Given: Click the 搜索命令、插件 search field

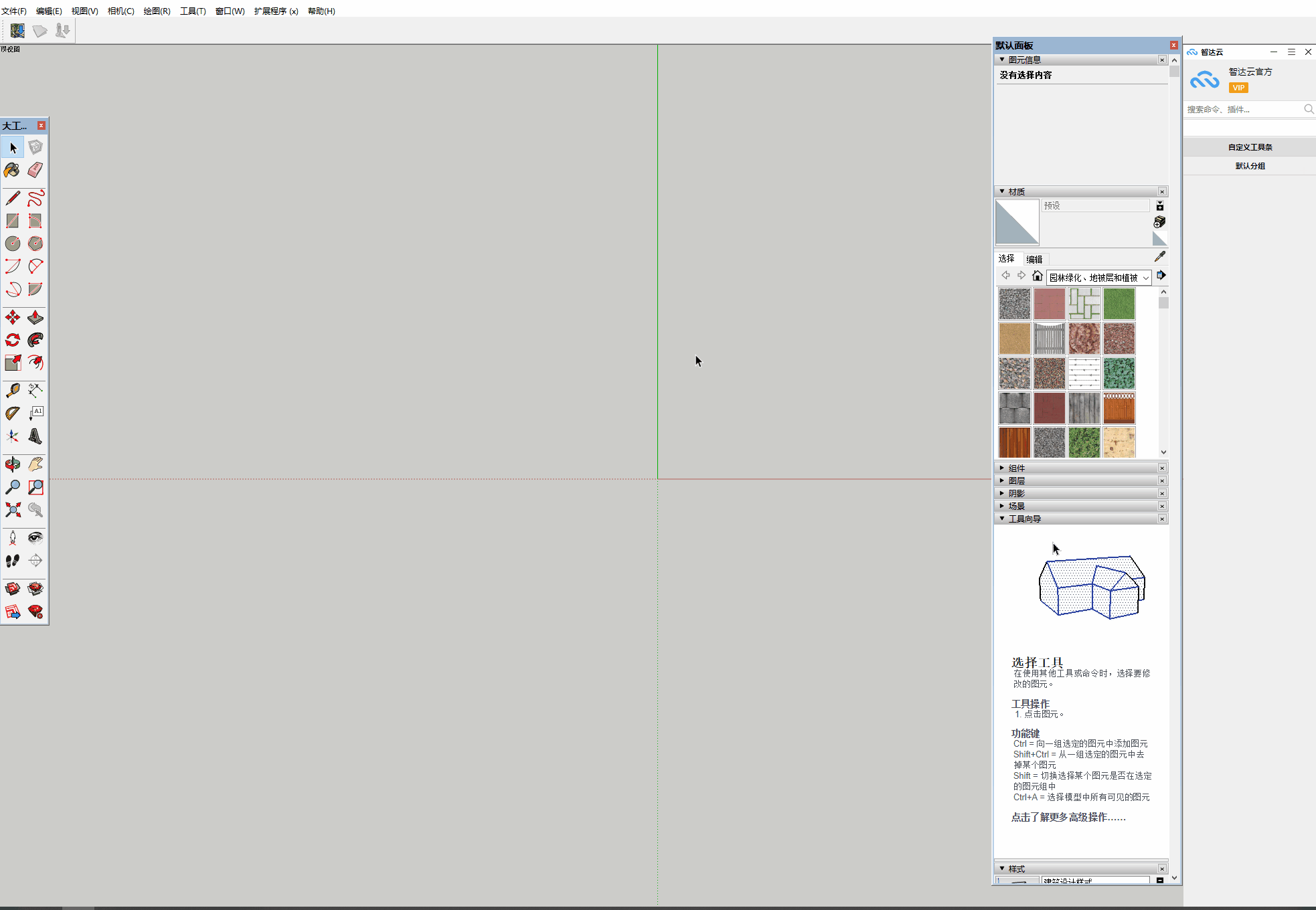Looking at the screenshot, I should pyautogui.click(x=1242, y=109).
